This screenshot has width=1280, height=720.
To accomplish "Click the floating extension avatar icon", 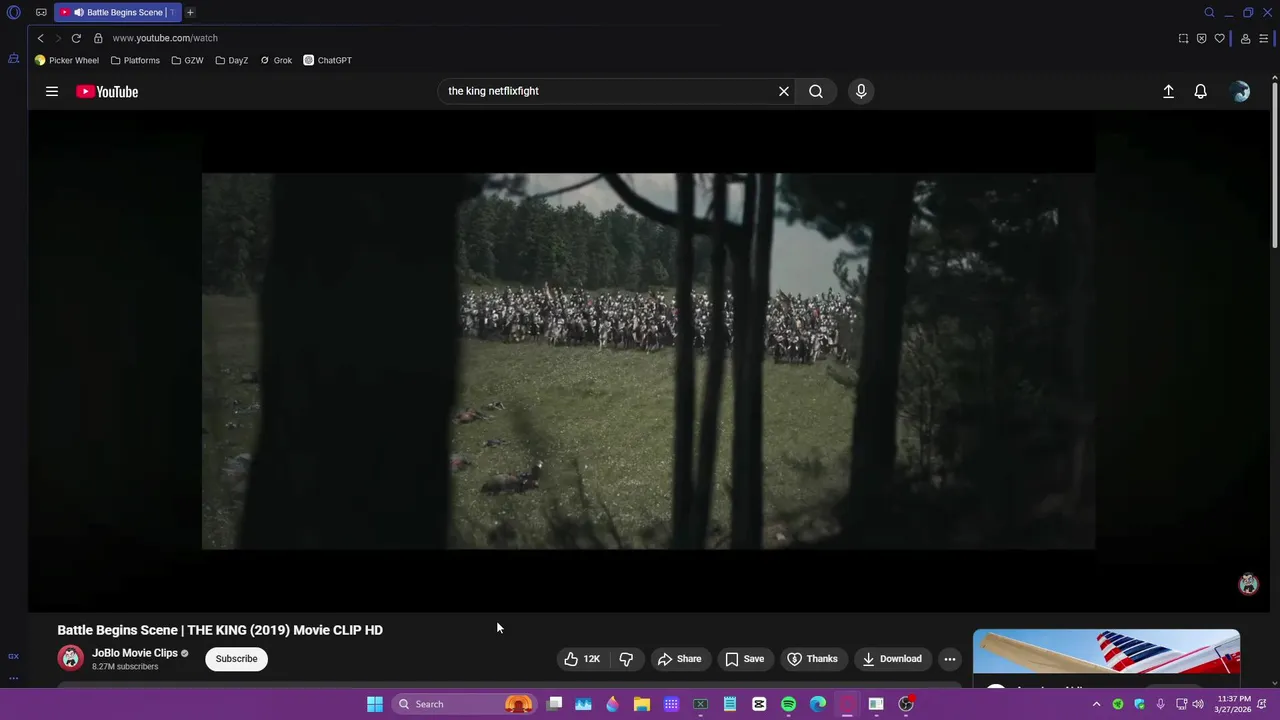I will coord(1248,584).
